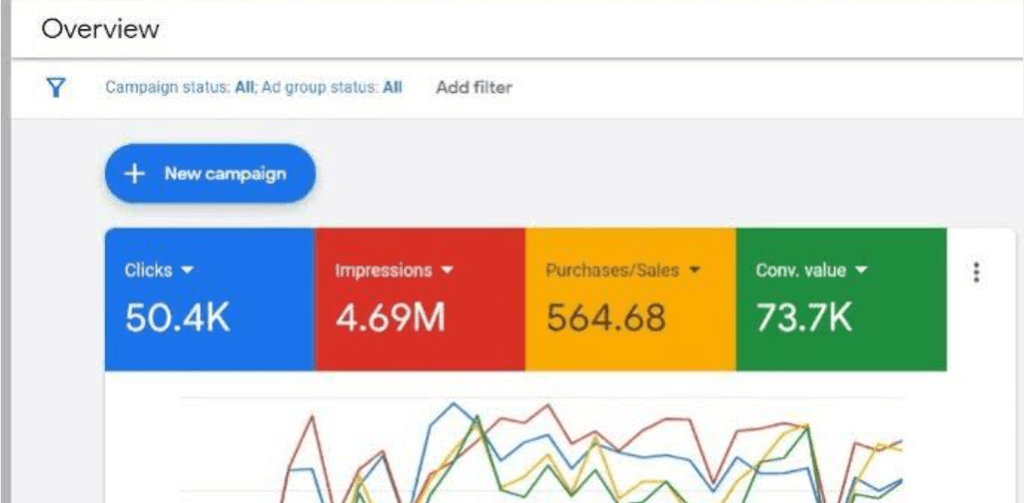Click the blue filter funnel icon
Screen dimensions: 1024x503
tap(56, 88)
